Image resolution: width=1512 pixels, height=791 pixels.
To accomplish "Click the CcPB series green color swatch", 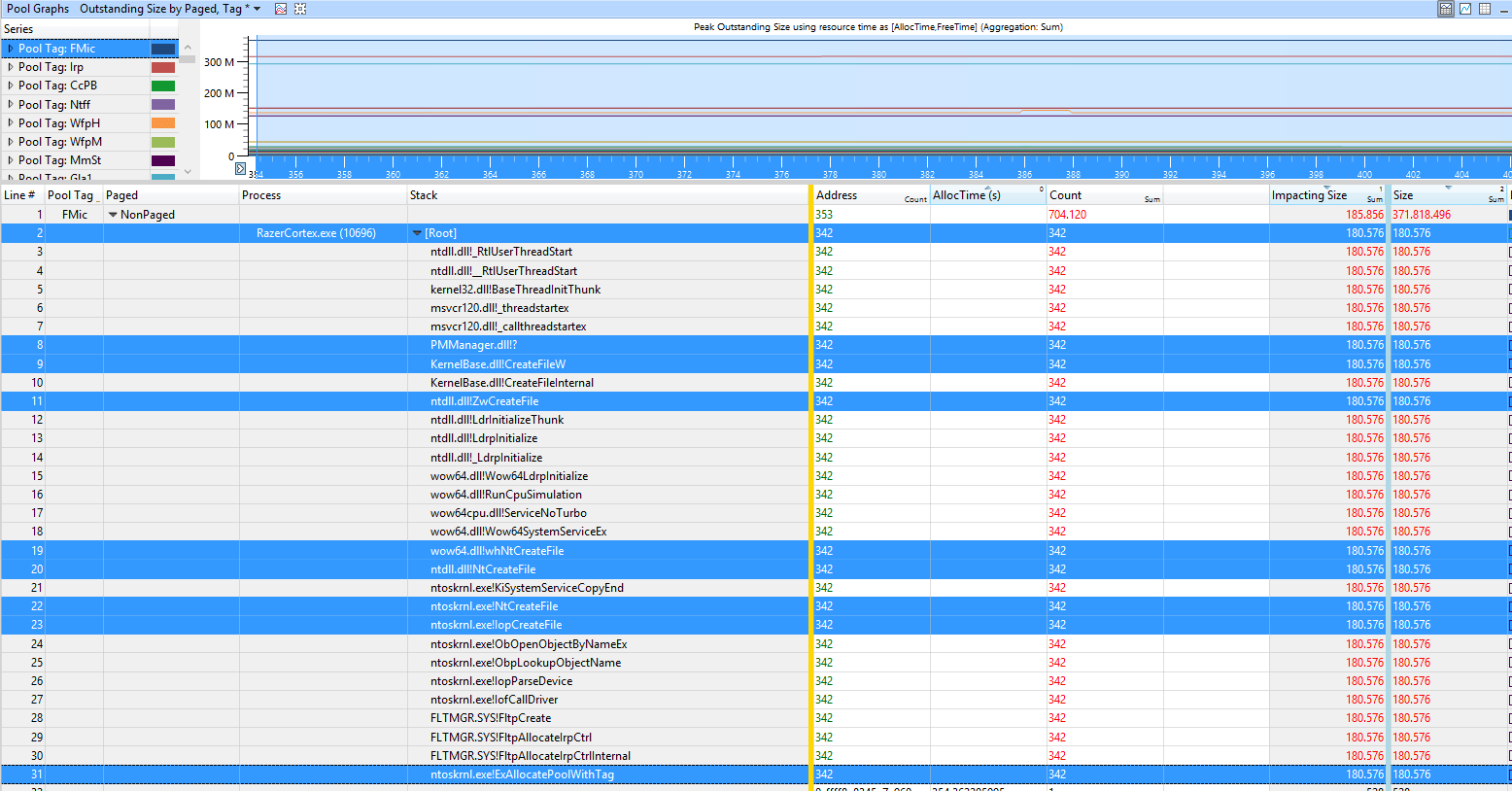I will coord(163,86).
